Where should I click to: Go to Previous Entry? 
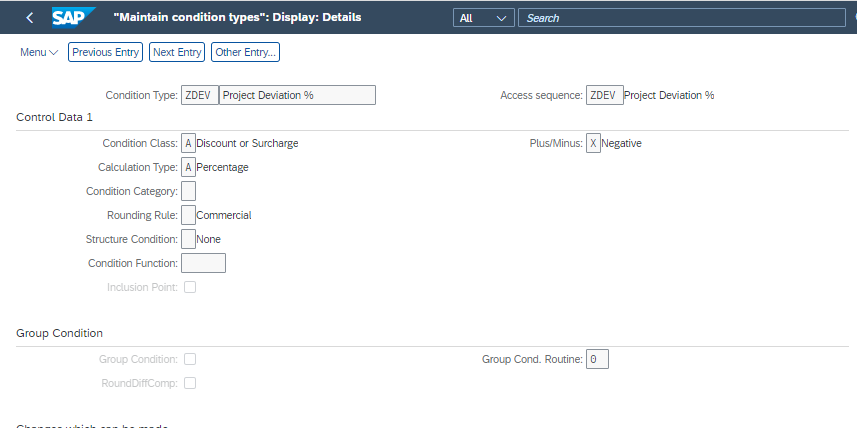pos(105,52)
